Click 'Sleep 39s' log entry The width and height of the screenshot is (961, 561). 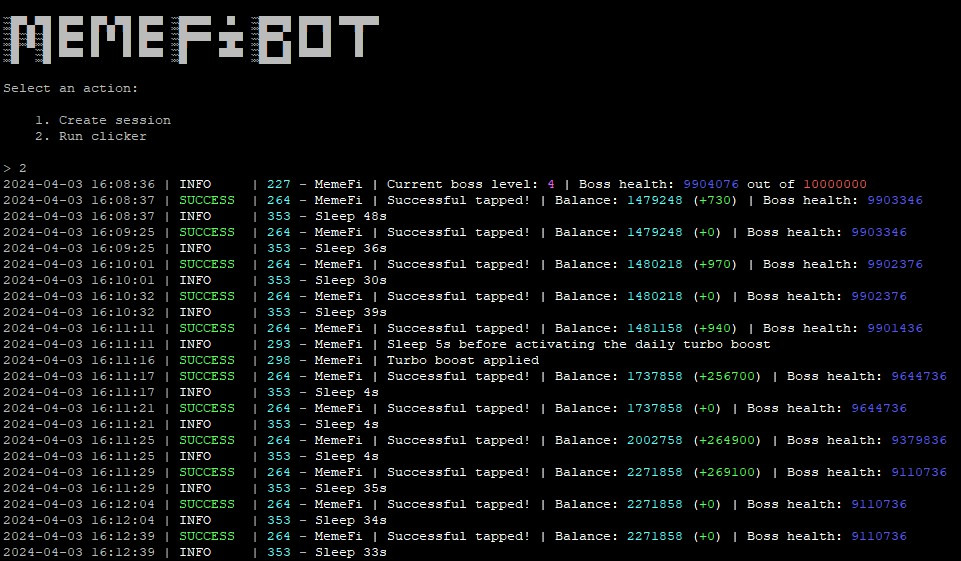click(x=351, y=312)
